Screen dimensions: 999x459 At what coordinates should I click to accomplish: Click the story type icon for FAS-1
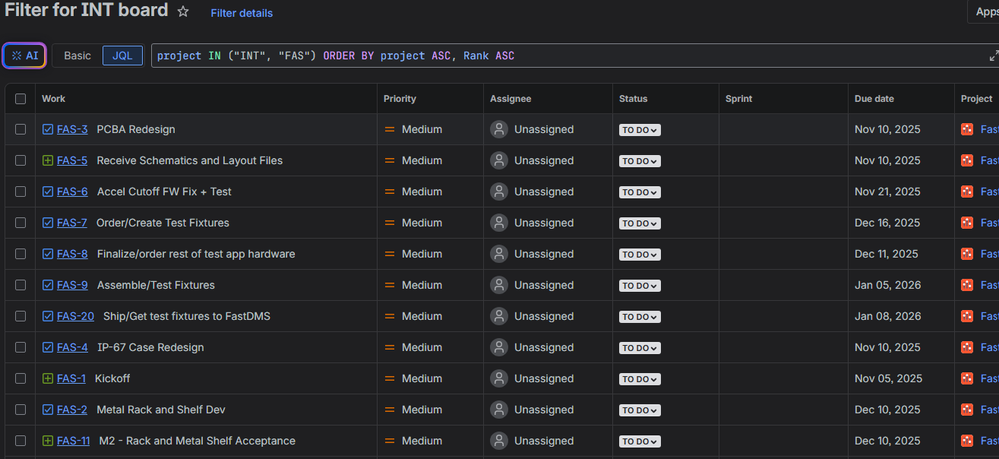pyautogui.click(x=47, y=379)
